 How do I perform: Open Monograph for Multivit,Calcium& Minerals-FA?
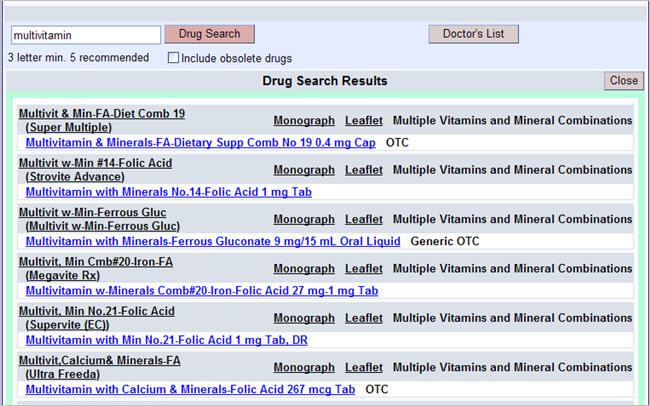pyautogui.click(x=304, y=368)
